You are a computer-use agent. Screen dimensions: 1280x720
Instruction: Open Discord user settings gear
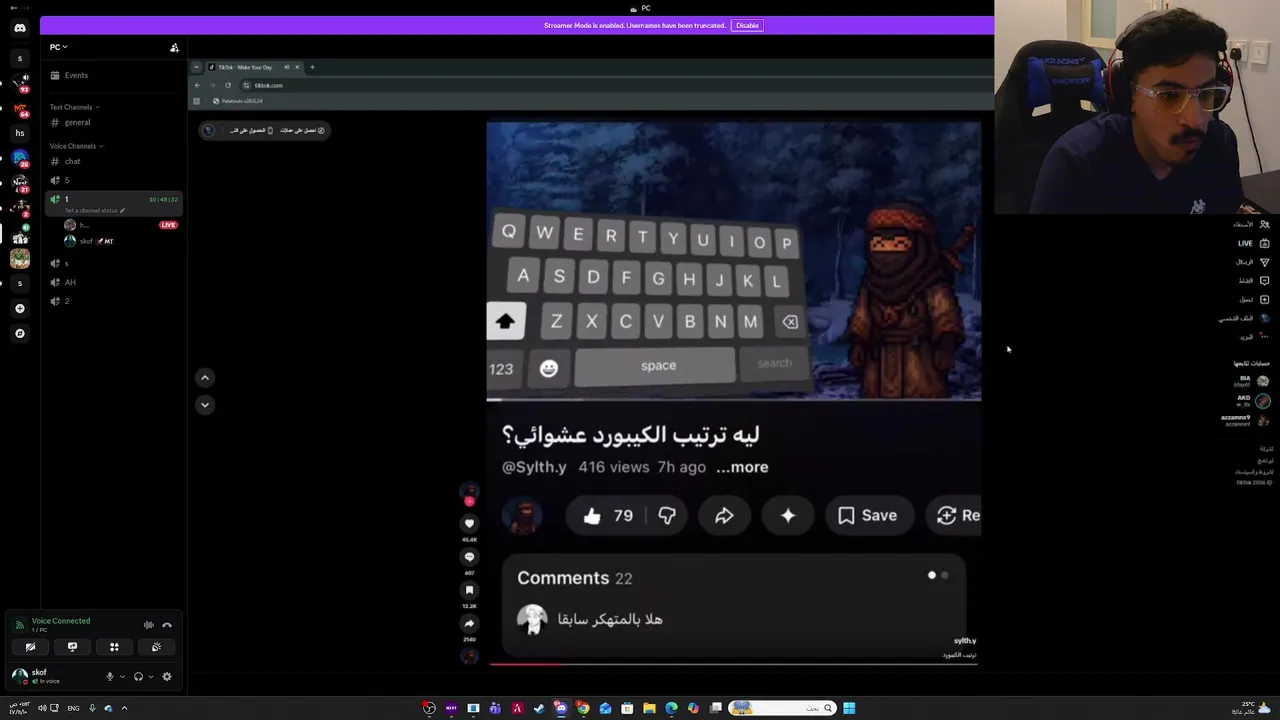click(167, 677)
